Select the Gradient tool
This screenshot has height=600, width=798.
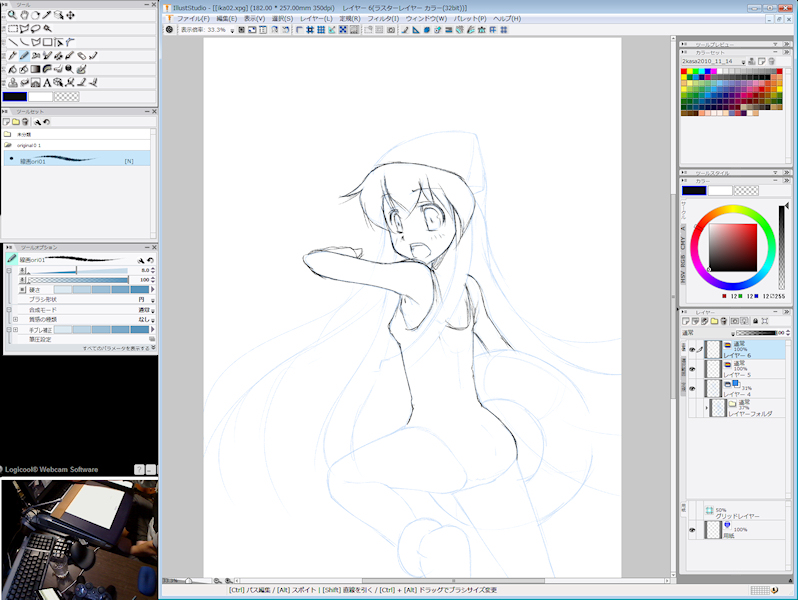tap(35, 69)
